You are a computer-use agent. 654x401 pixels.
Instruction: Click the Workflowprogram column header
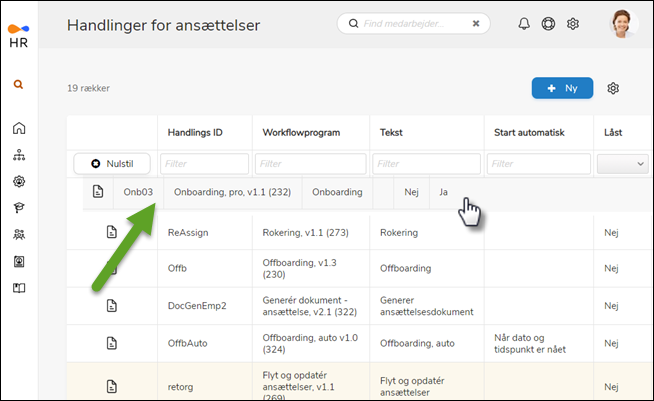coord(300,132)
